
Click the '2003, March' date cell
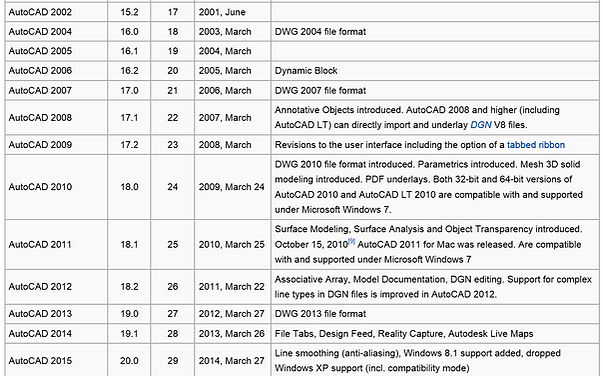pyautogui.click(x=233, y=32)
